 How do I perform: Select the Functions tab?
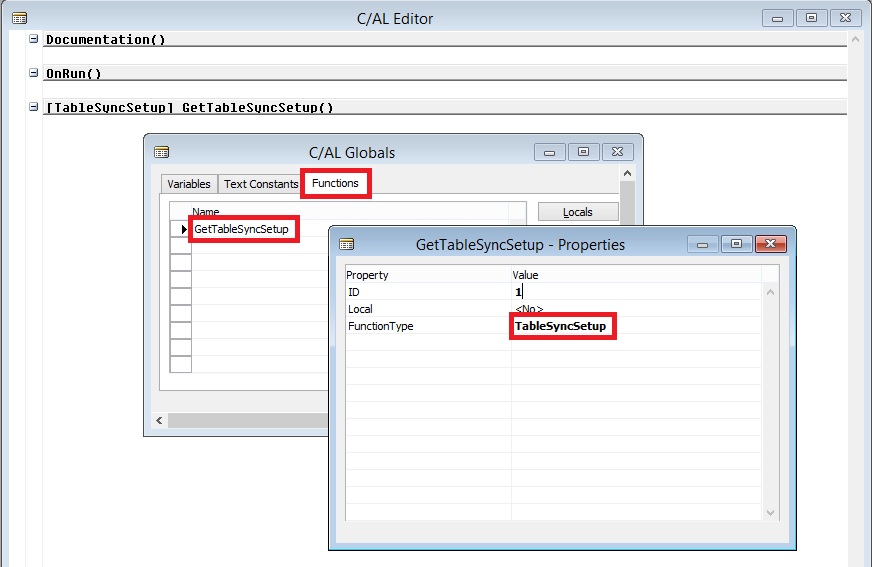click(x=335, y=183)
